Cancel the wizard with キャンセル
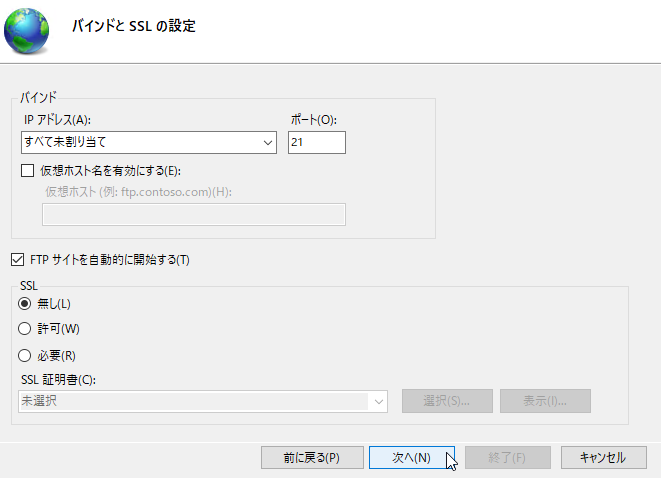 tap(603, 457)
